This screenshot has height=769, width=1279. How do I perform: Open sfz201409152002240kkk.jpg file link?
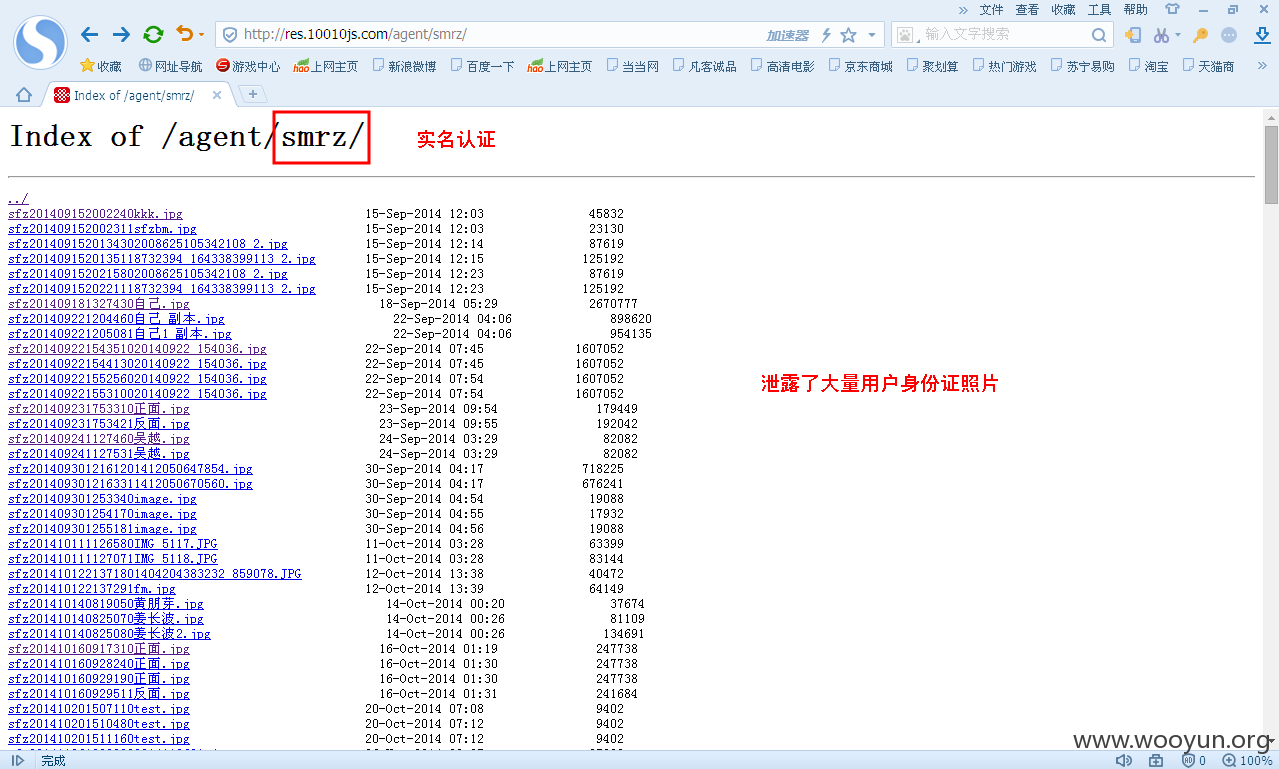point(95,214)
